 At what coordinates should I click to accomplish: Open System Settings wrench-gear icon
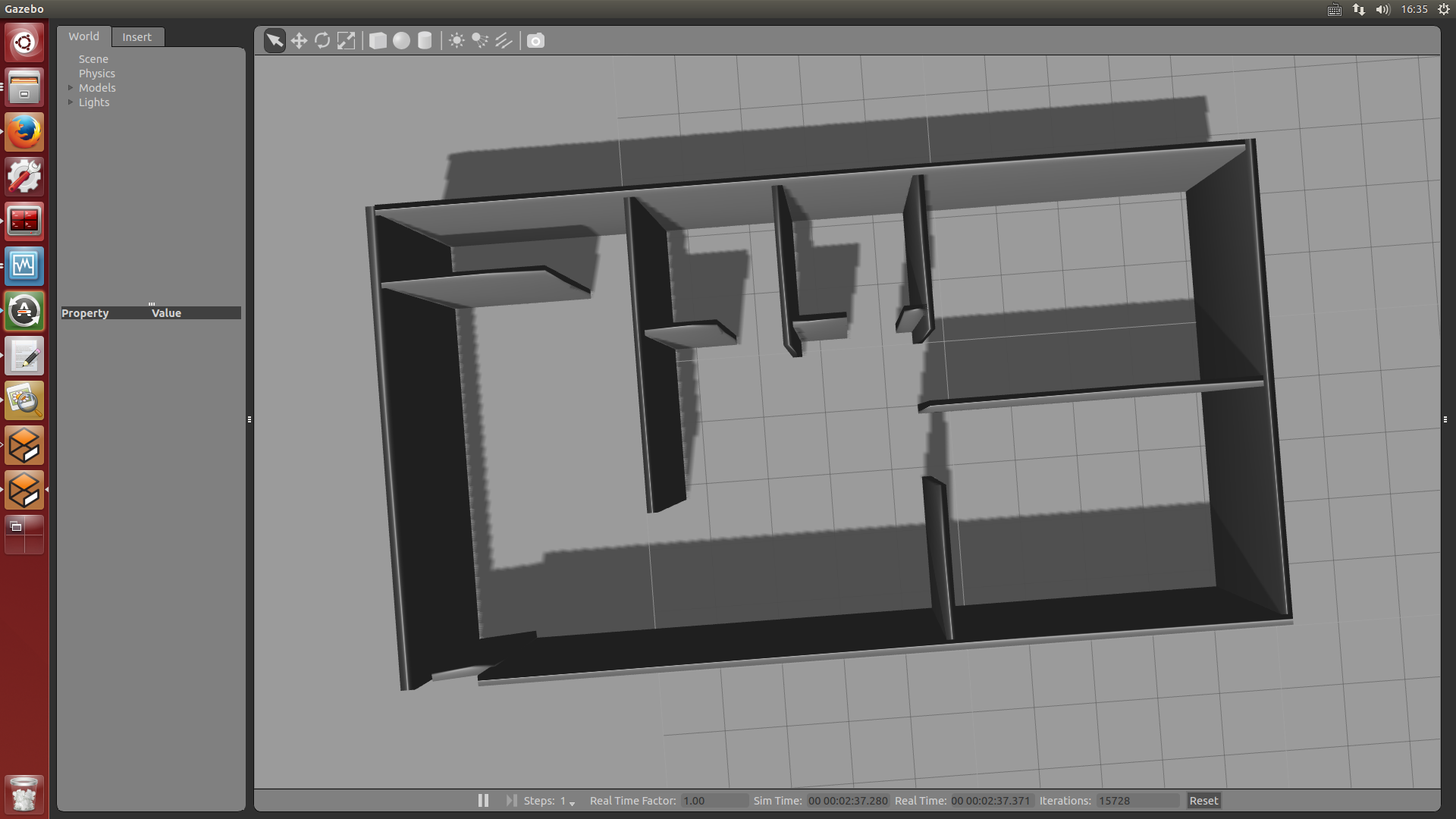pos(24,176)
